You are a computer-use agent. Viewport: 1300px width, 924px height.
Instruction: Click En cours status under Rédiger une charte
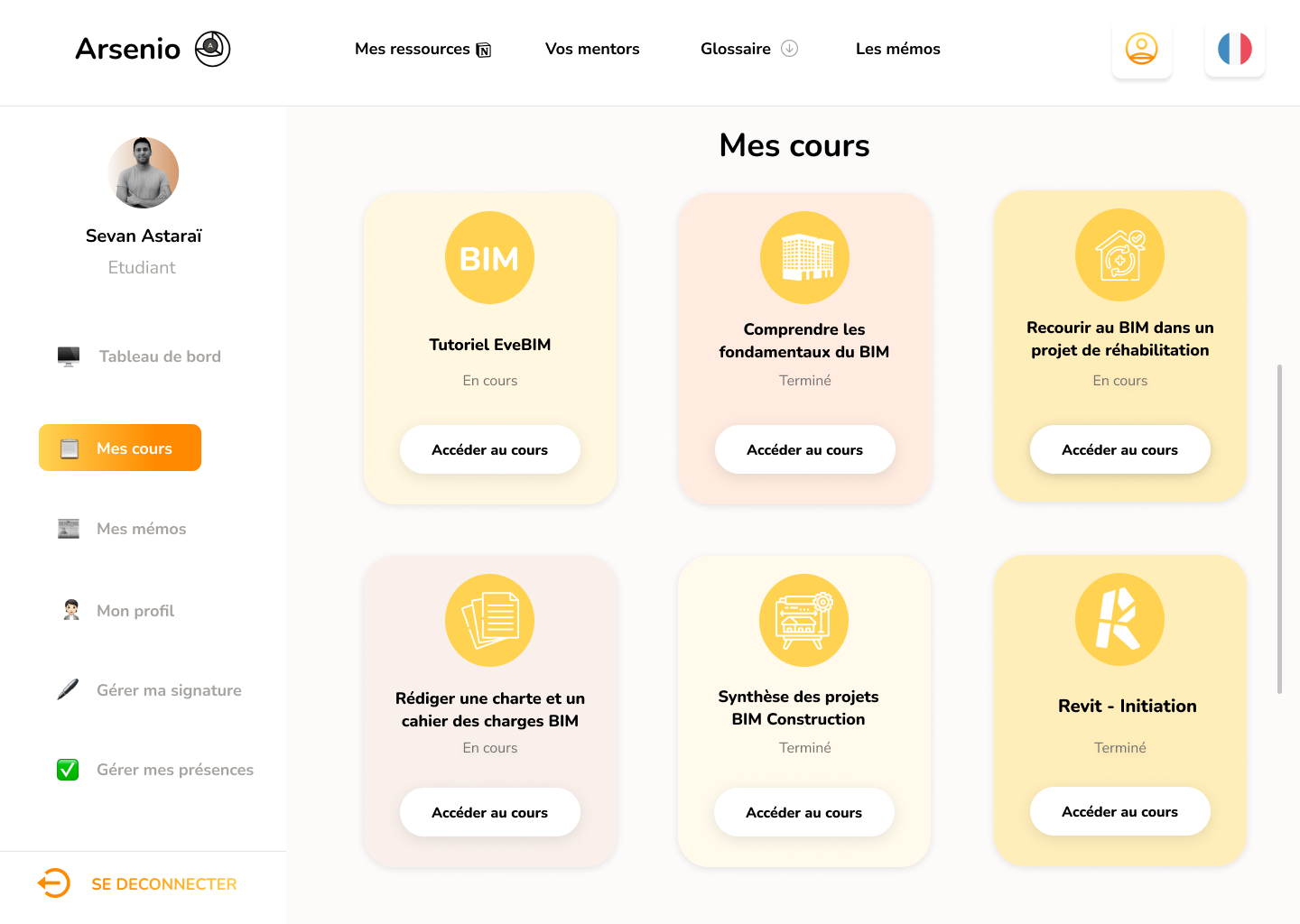pos(490,748)
